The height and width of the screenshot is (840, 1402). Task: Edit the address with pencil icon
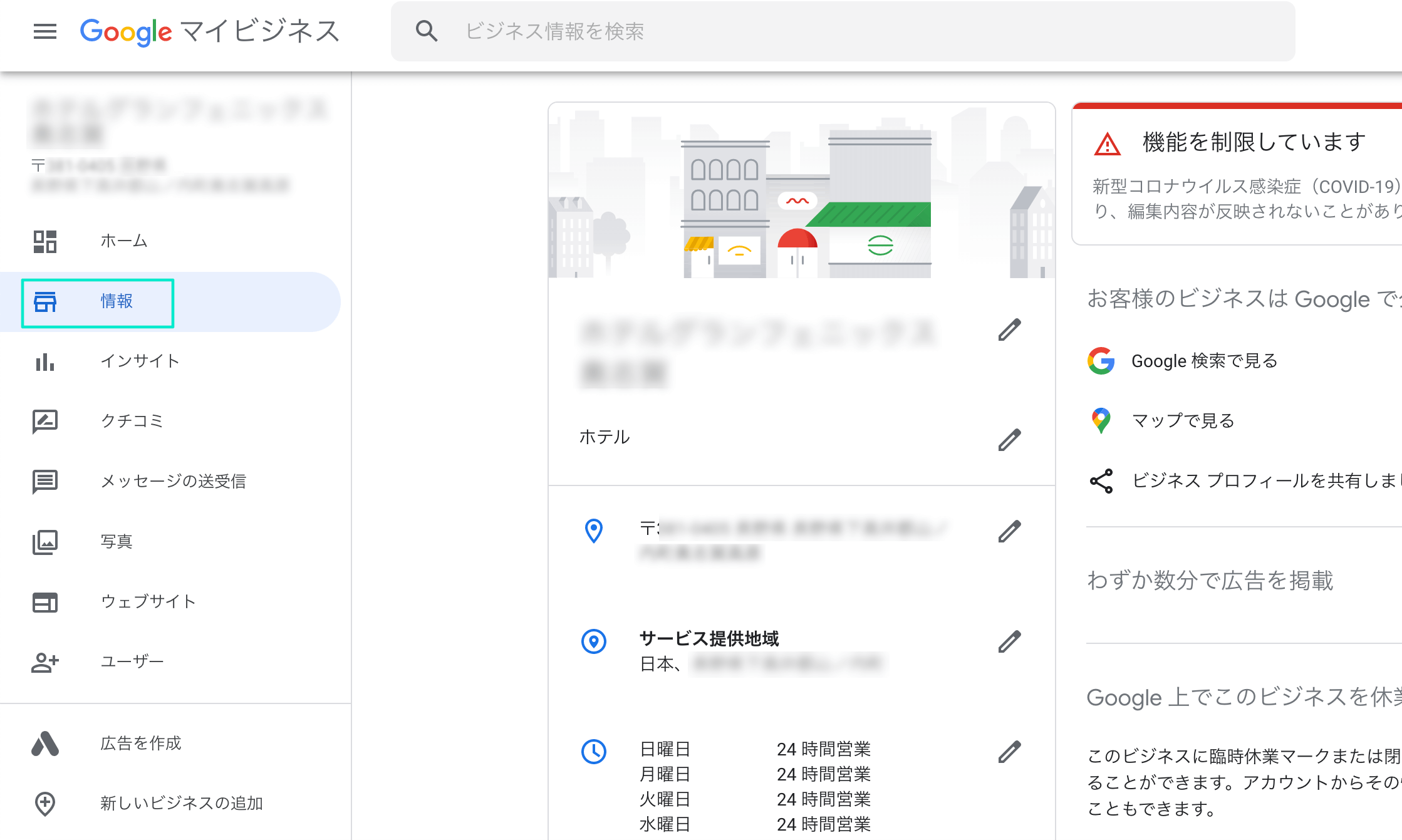click(x=1010, y=531)
